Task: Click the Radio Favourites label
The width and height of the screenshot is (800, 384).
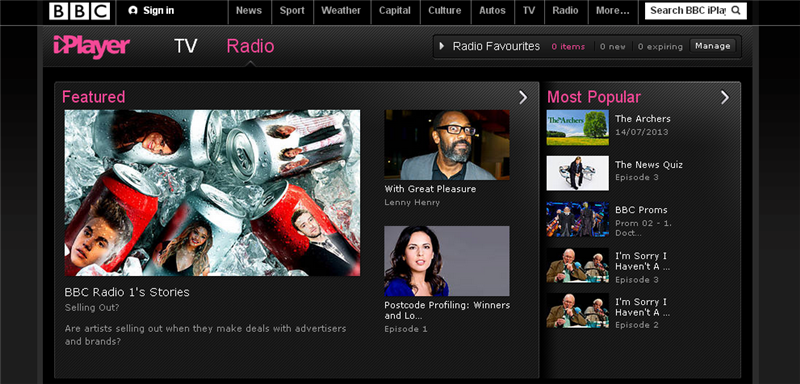Action: (496, 46)
